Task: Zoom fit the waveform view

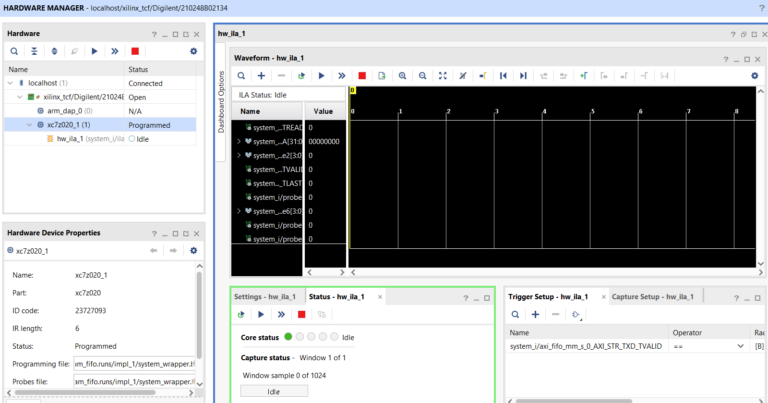Action: [x=442, y=76]
